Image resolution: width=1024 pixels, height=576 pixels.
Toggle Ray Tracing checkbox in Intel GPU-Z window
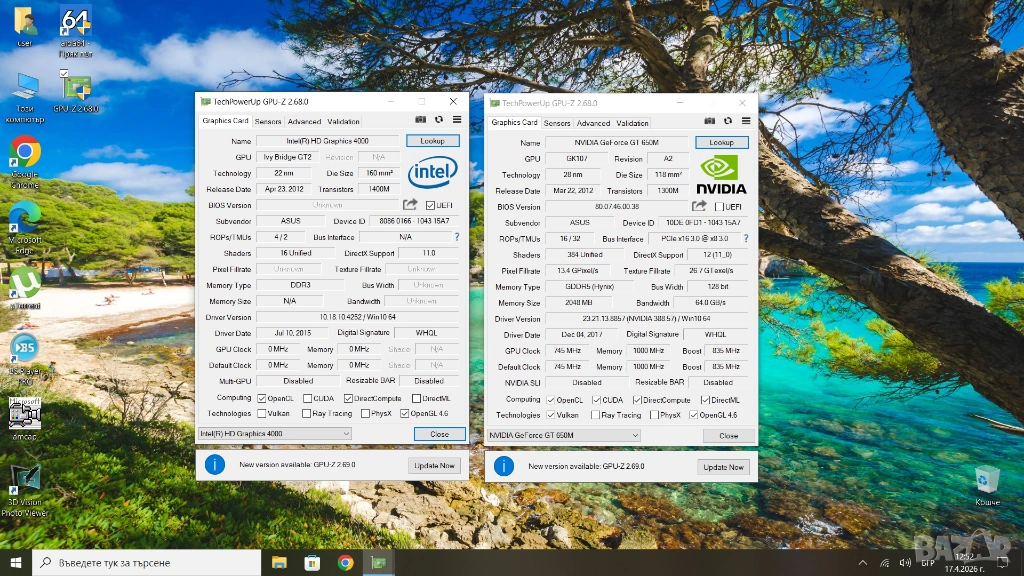click(306, 413)
